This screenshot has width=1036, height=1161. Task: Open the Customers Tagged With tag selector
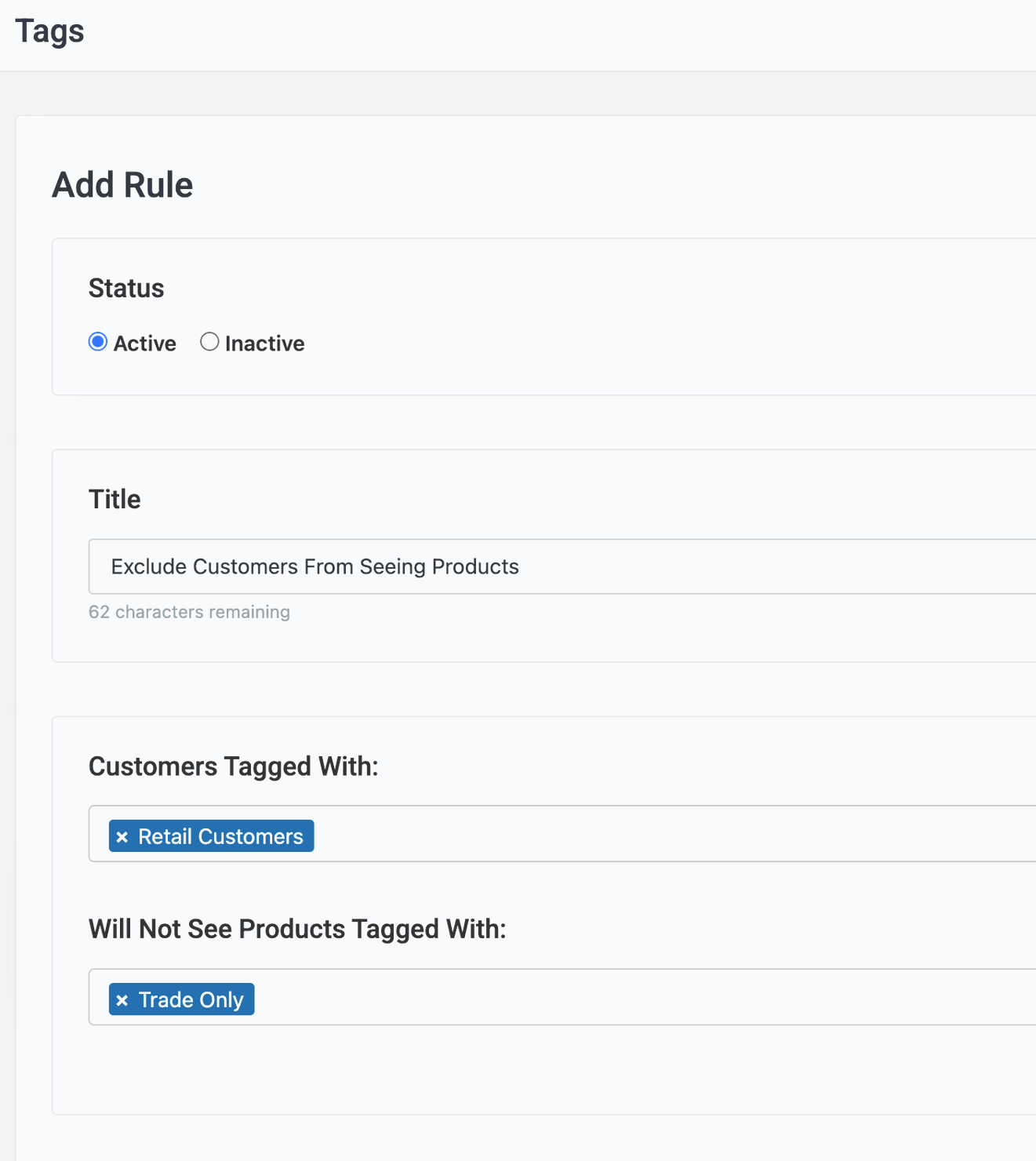point(627,834)
